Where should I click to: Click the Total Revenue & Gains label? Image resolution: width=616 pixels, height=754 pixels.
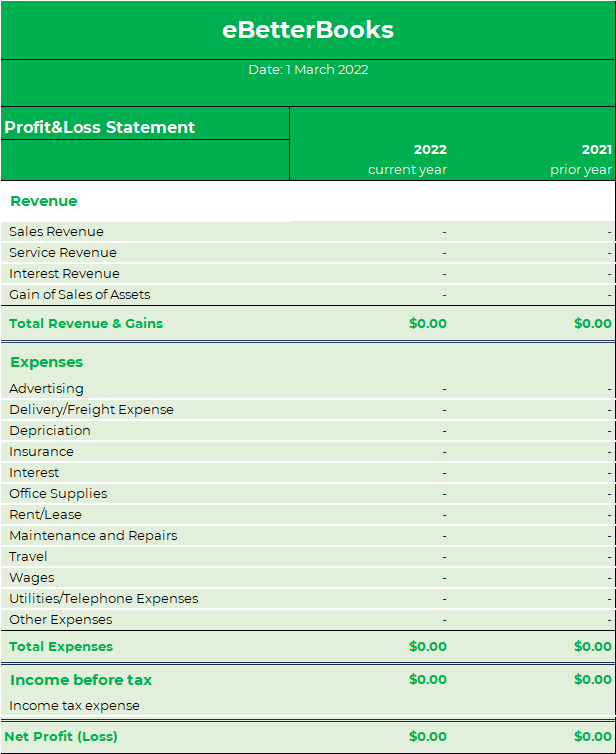[x=86, y=324]
